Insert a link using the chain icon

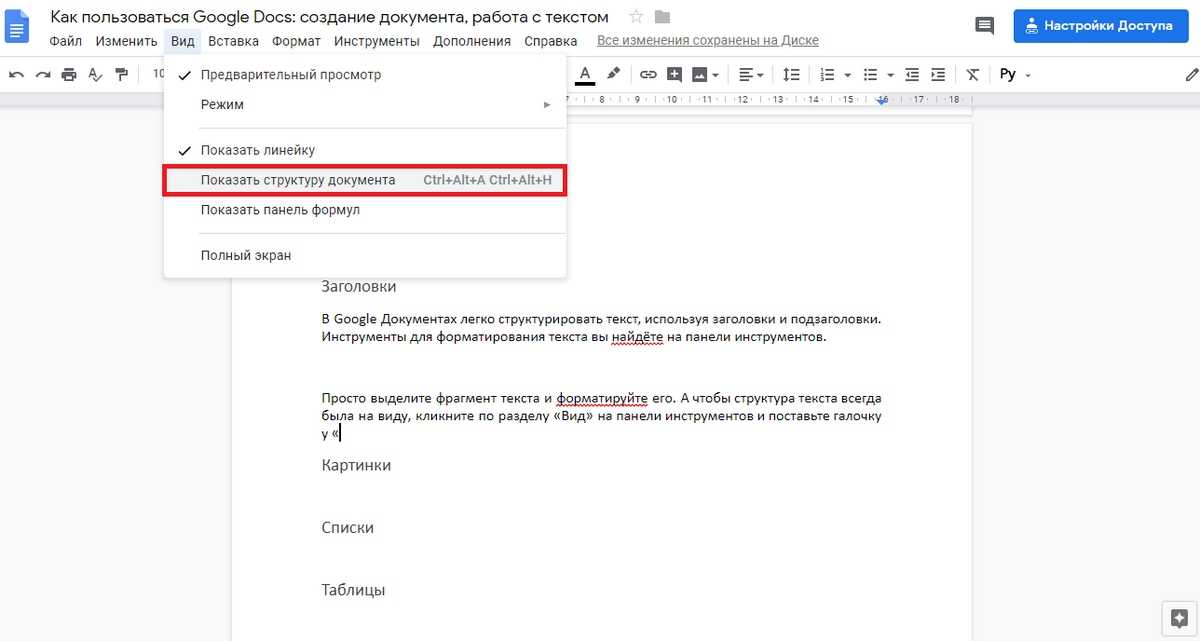pos(648,74)
